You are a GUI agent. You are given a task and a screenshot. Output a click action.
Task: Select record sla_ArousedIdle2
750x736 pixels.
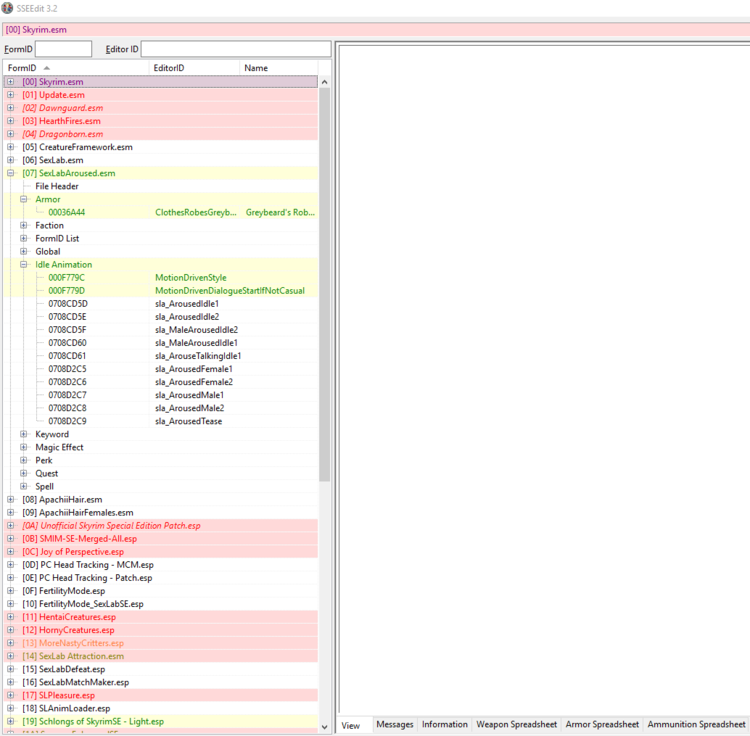[x=161, y=317]
